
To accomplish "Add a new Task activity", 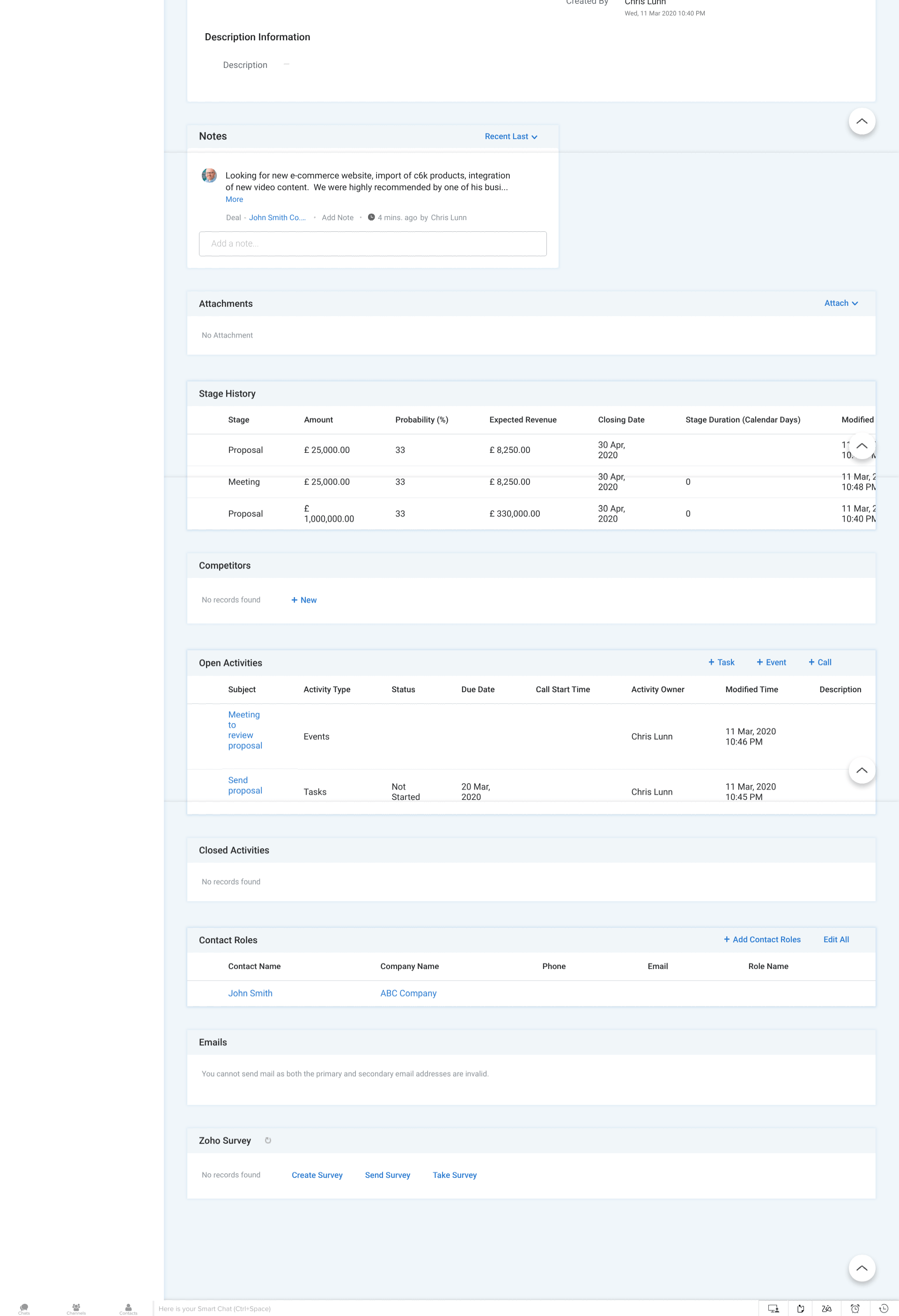I will click(x=721, y=662).
